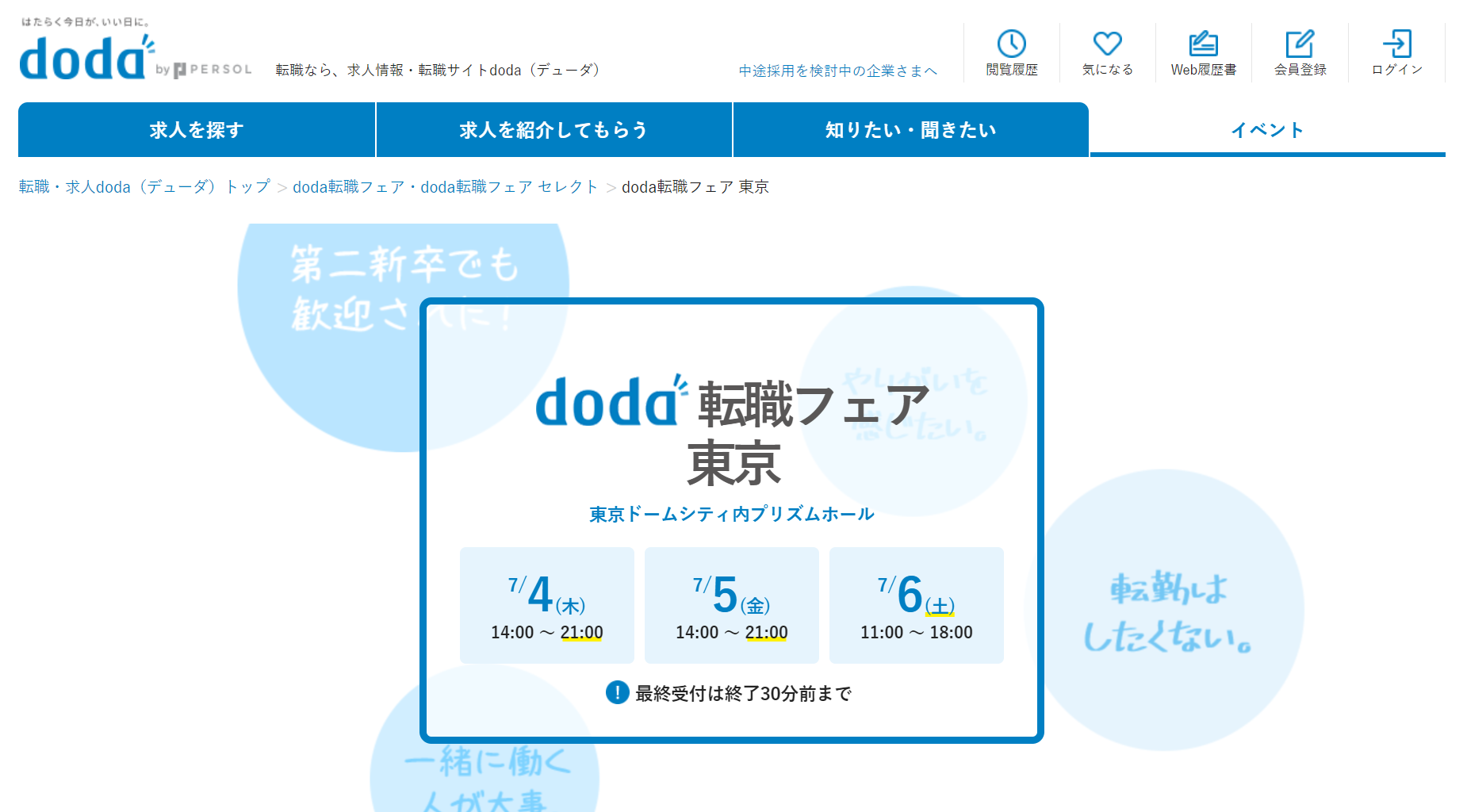Follow the 中途採用を検討中の企業さまへ link
Screen dimensions: 1467x812
coord(837,71)
